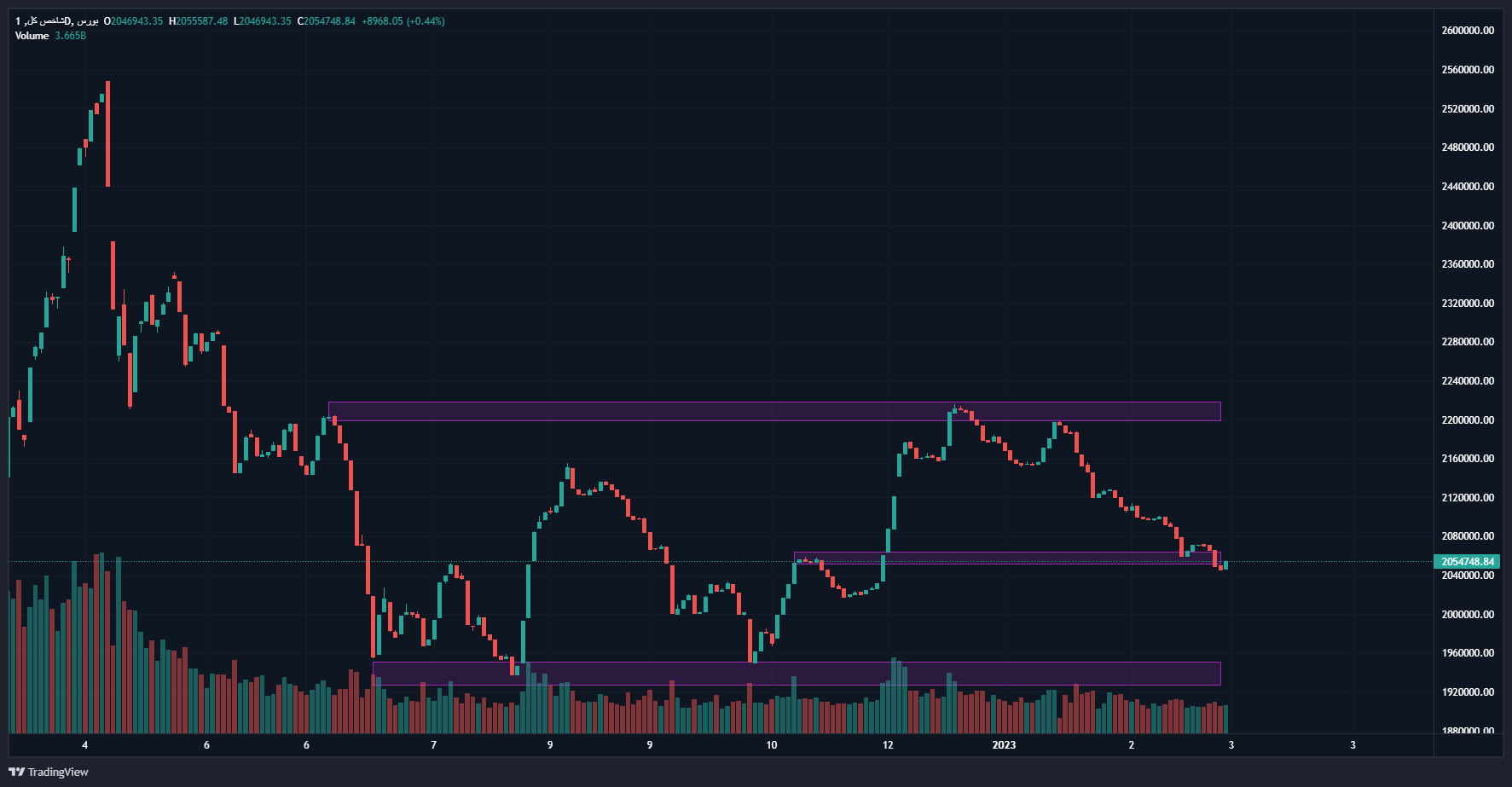Screen dimensions: 1512x787
Task: Click the 2200000.00 price axis label
Action: tap(1468, 420)
